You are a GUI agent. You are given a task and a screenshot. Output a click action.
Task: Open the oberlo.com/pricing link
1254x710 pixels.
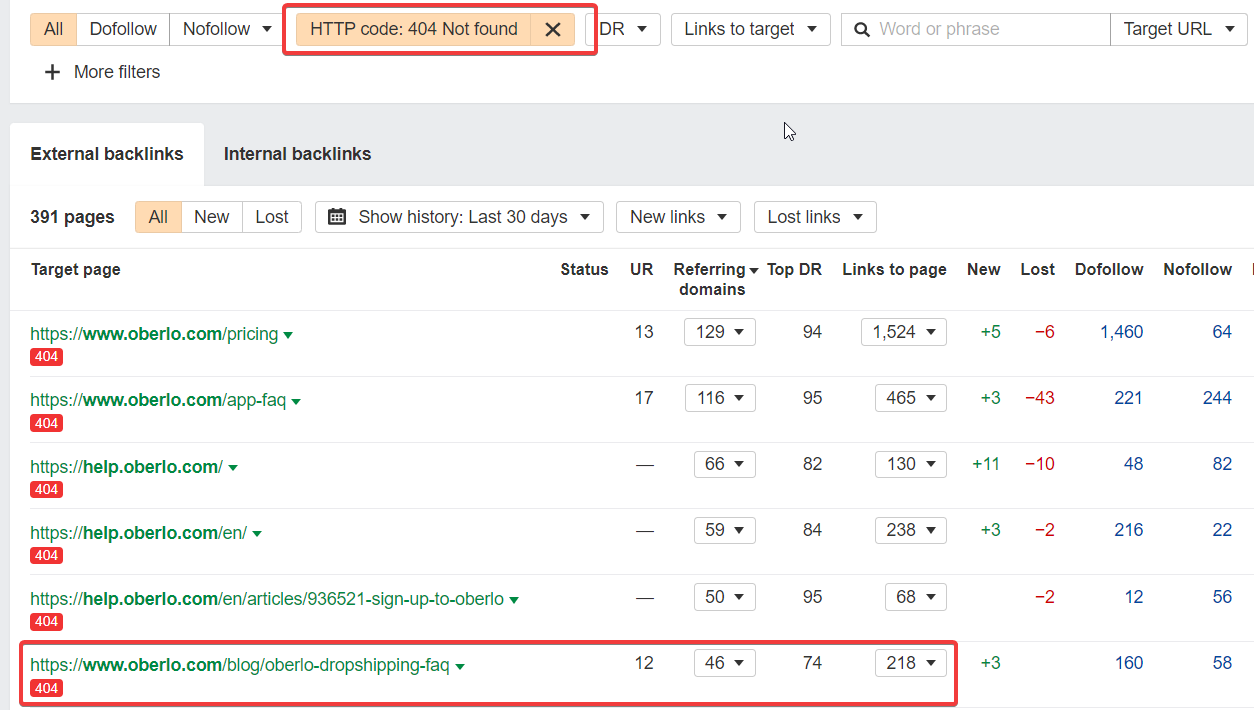click(x=154, y=334)
